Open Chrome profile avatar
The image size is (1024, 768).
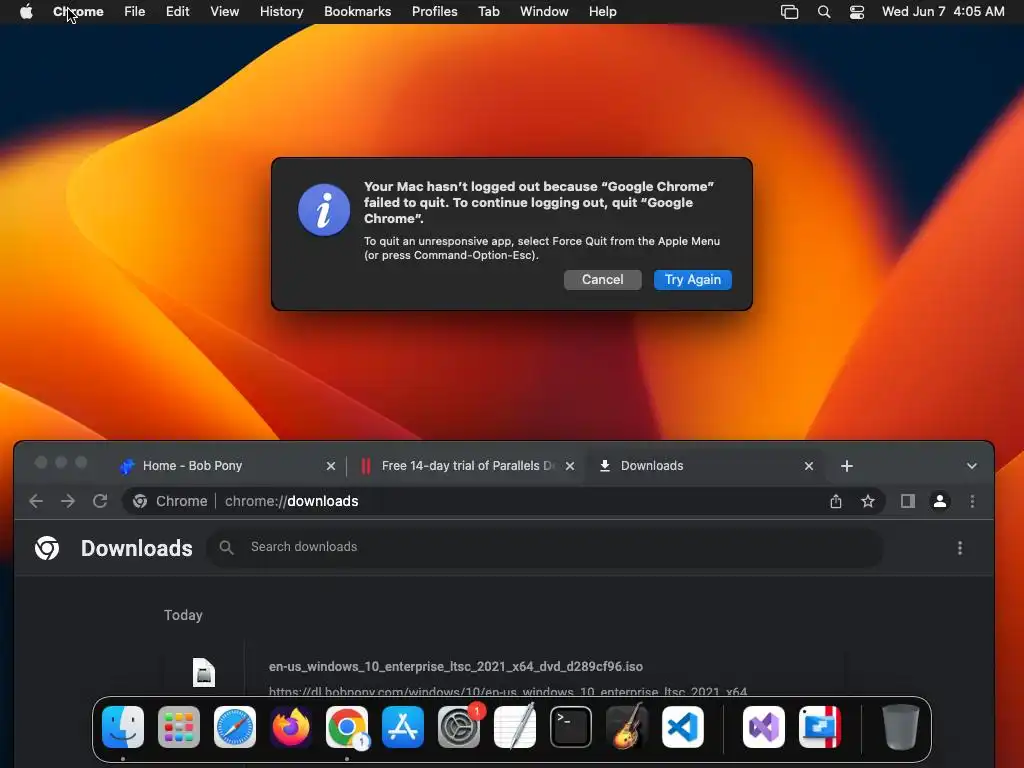(x=940, y=501)
